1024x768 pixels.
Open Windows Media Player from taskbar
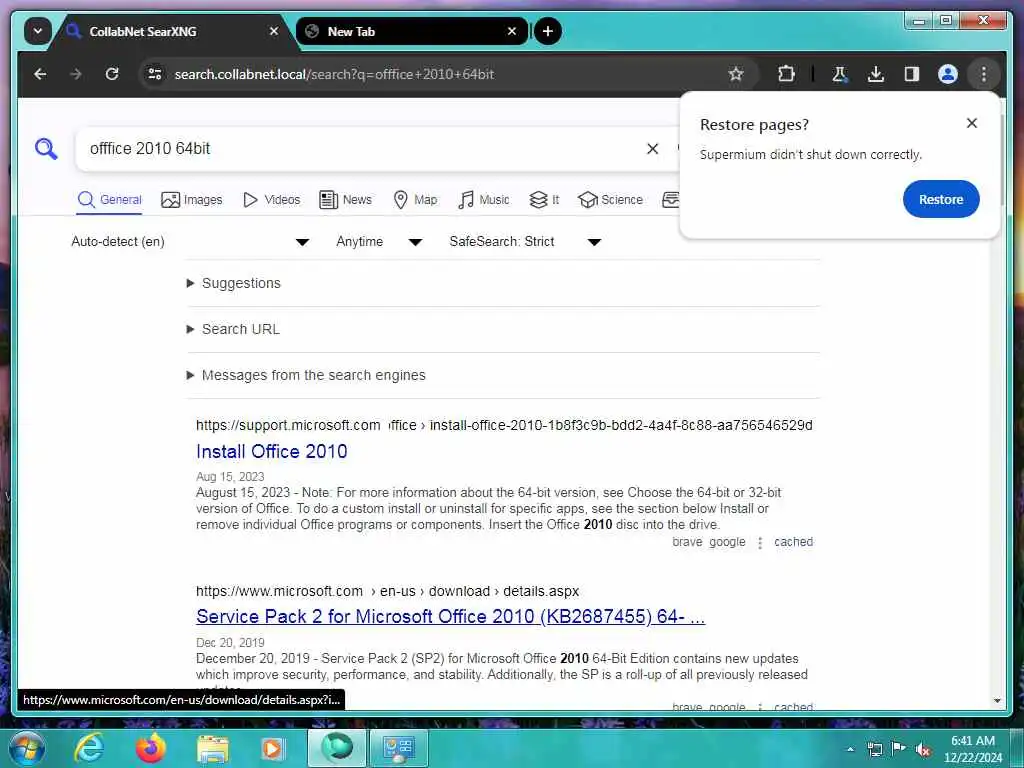point(272,748)
